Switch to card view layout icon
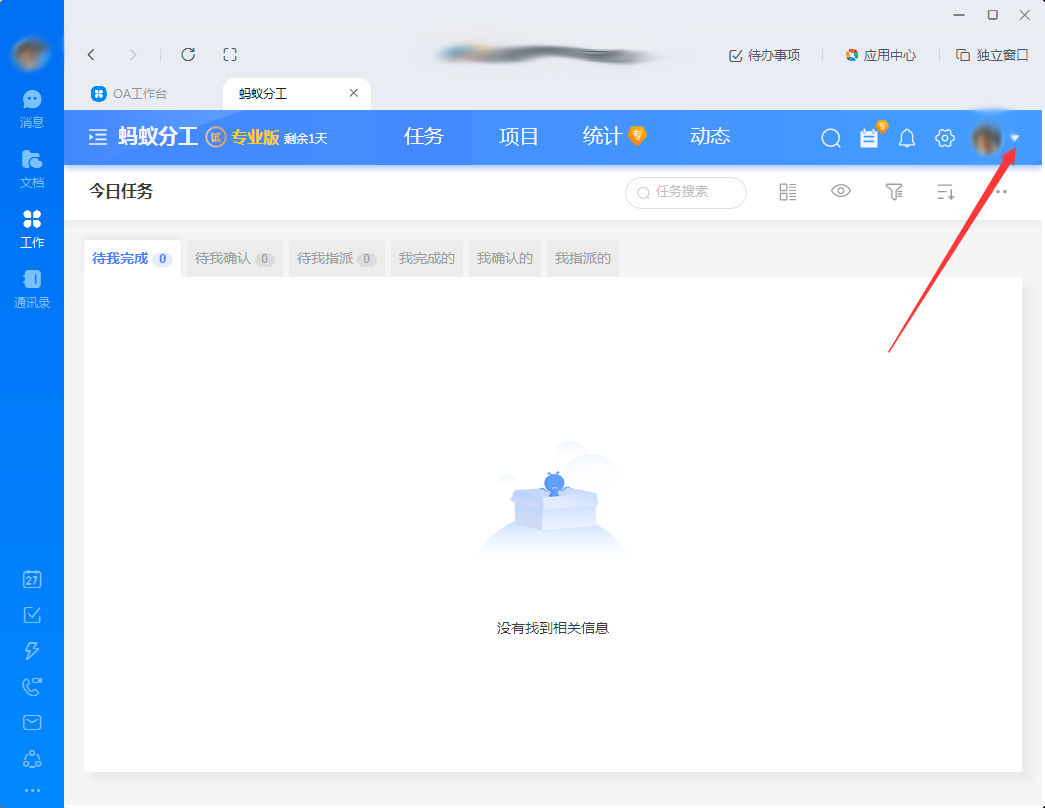This screenshot has height=808, width=1045. [x=787, y=190]
